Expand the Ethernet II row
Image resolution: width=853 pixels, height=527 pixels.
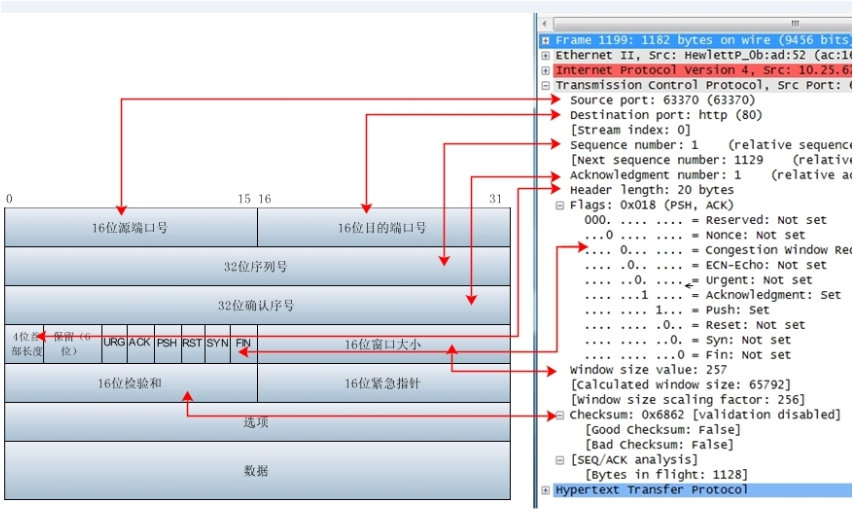pos(545,55)
